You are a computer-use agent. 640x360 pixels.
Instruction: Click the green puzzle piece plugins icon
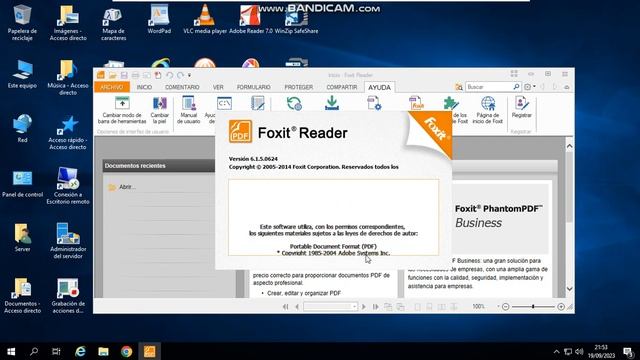coord(451,103)
